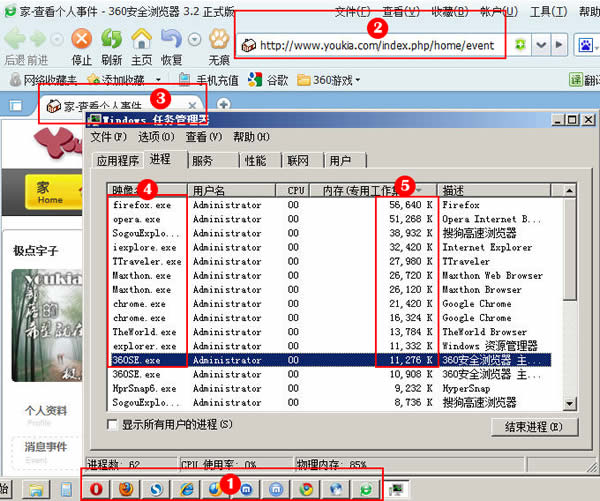Open Internet Explorer icon on the taskbar
This screenshot has width=600, height=501.
click(186, 489)
